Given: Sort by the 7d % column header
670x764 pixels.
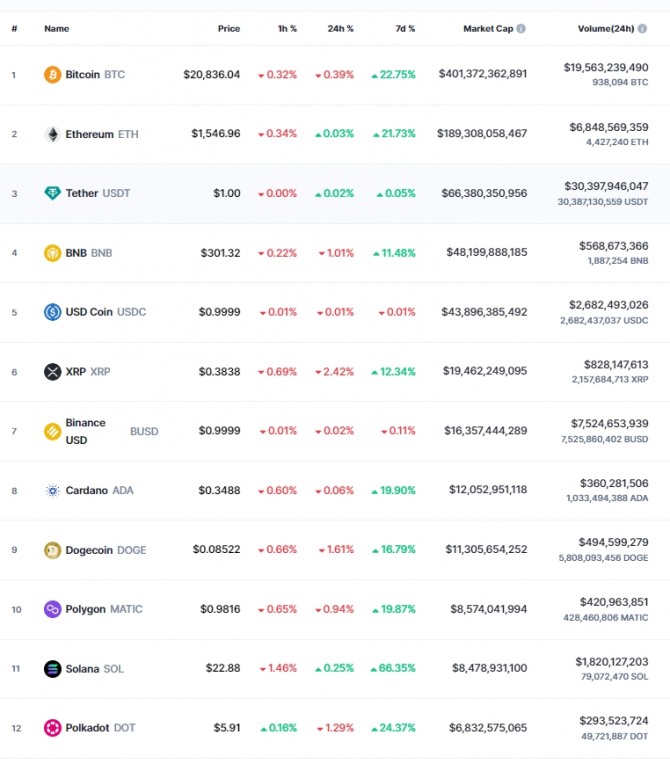Looking at the screenshot, I should click(x=405, y=29).
